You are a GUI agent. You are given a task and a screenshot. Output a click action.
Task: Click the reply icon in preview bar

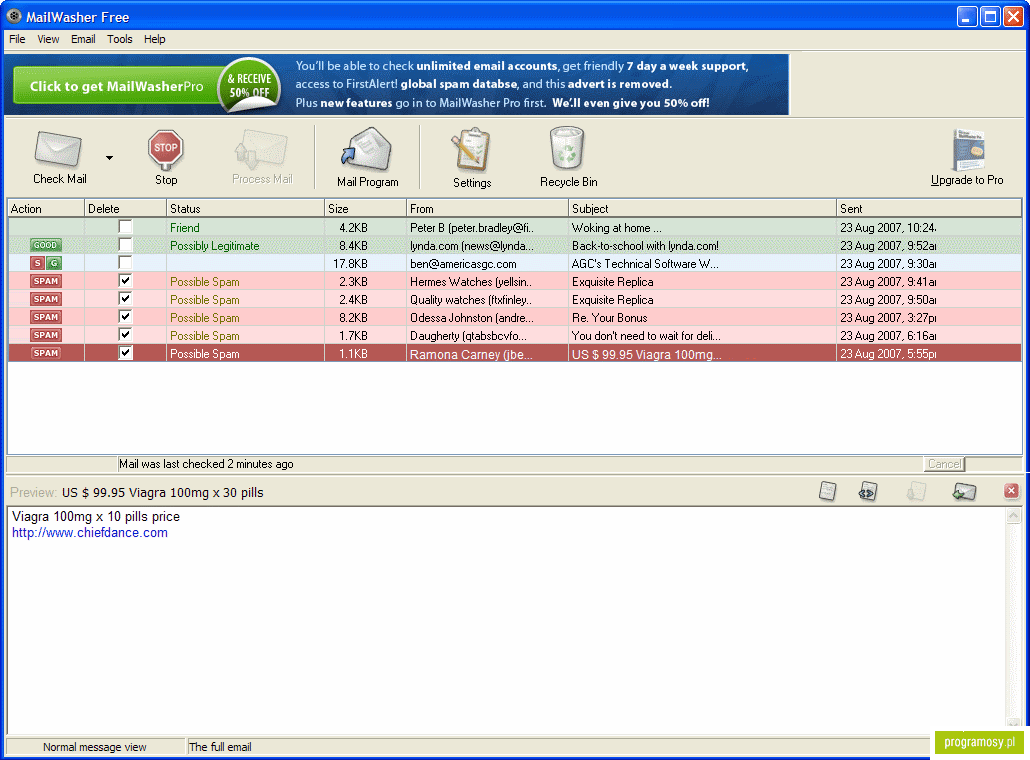tap(964, 491)
